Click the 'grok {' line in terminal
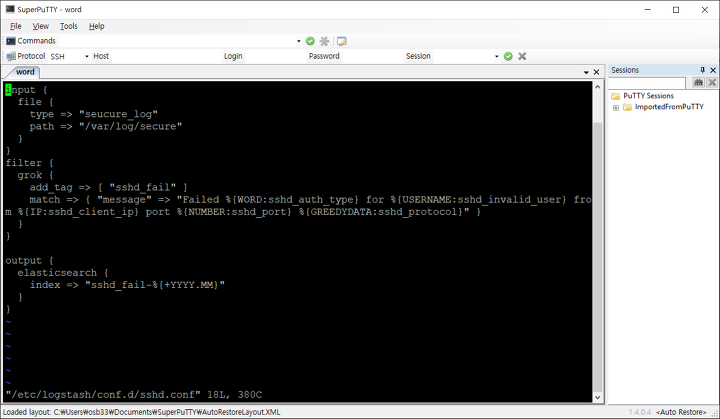 [x=35, y=175]
